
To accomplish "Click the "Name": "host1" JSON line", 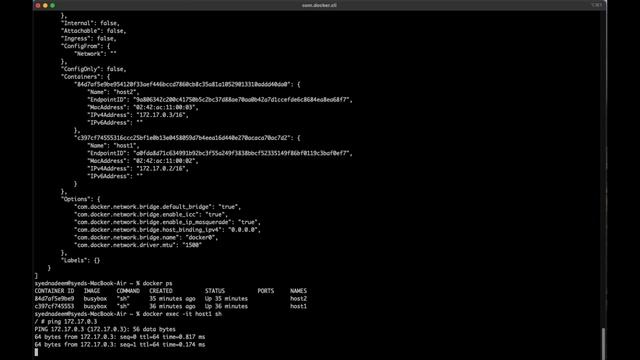I will pos(113,146).
